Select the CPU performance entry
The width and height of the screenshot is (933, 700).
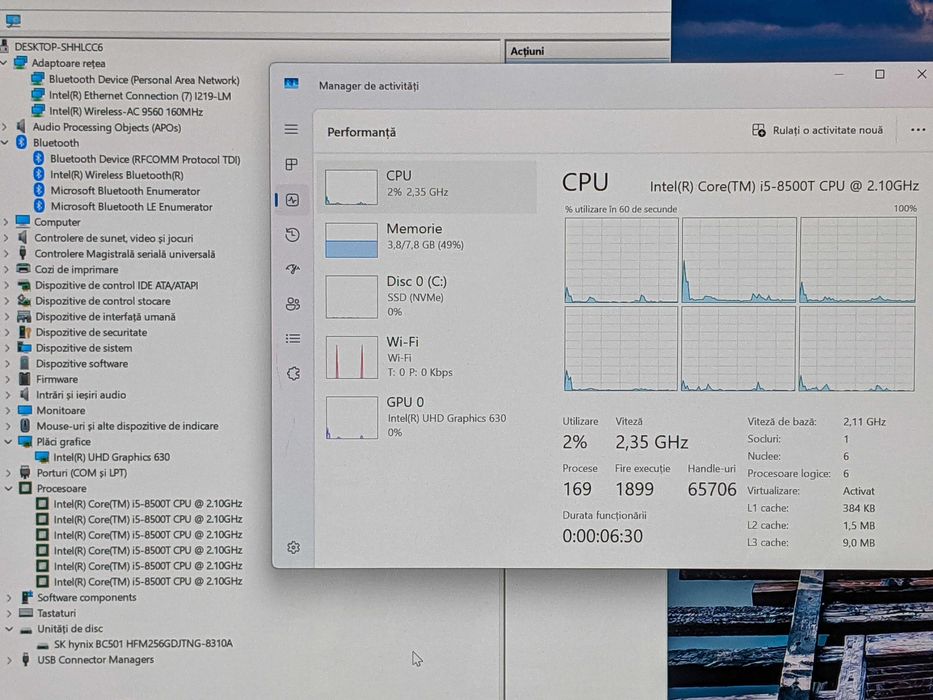(427, 186)
